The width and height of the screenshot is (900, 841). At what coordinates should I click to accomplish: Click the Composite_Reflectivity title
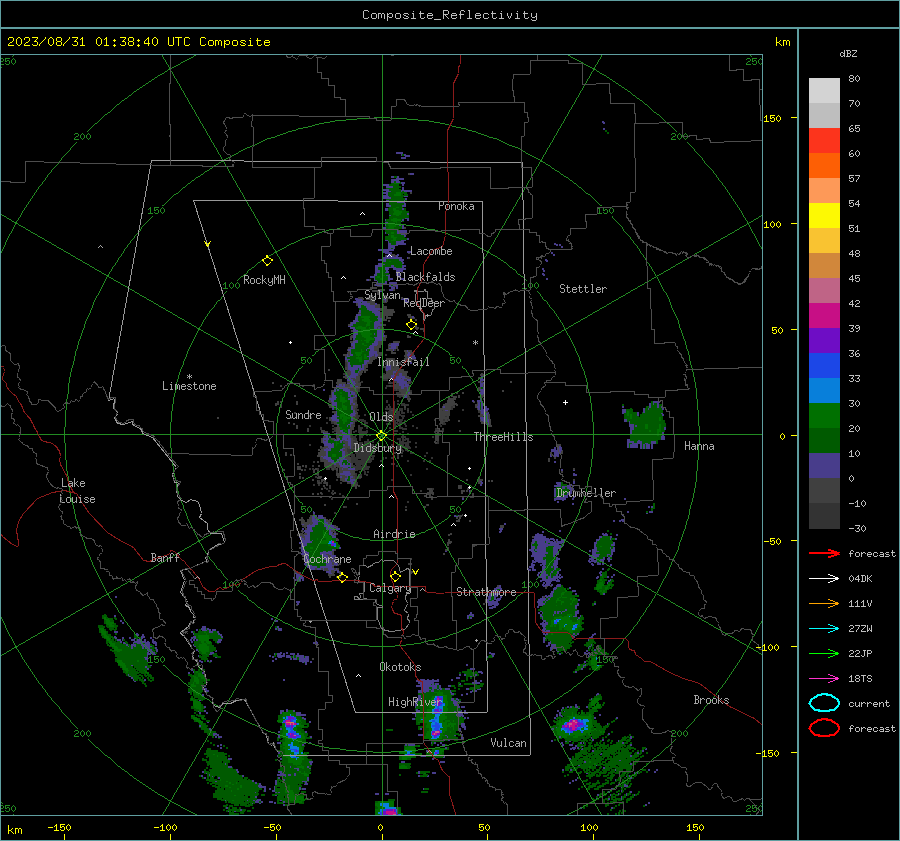tap(450, 15)
